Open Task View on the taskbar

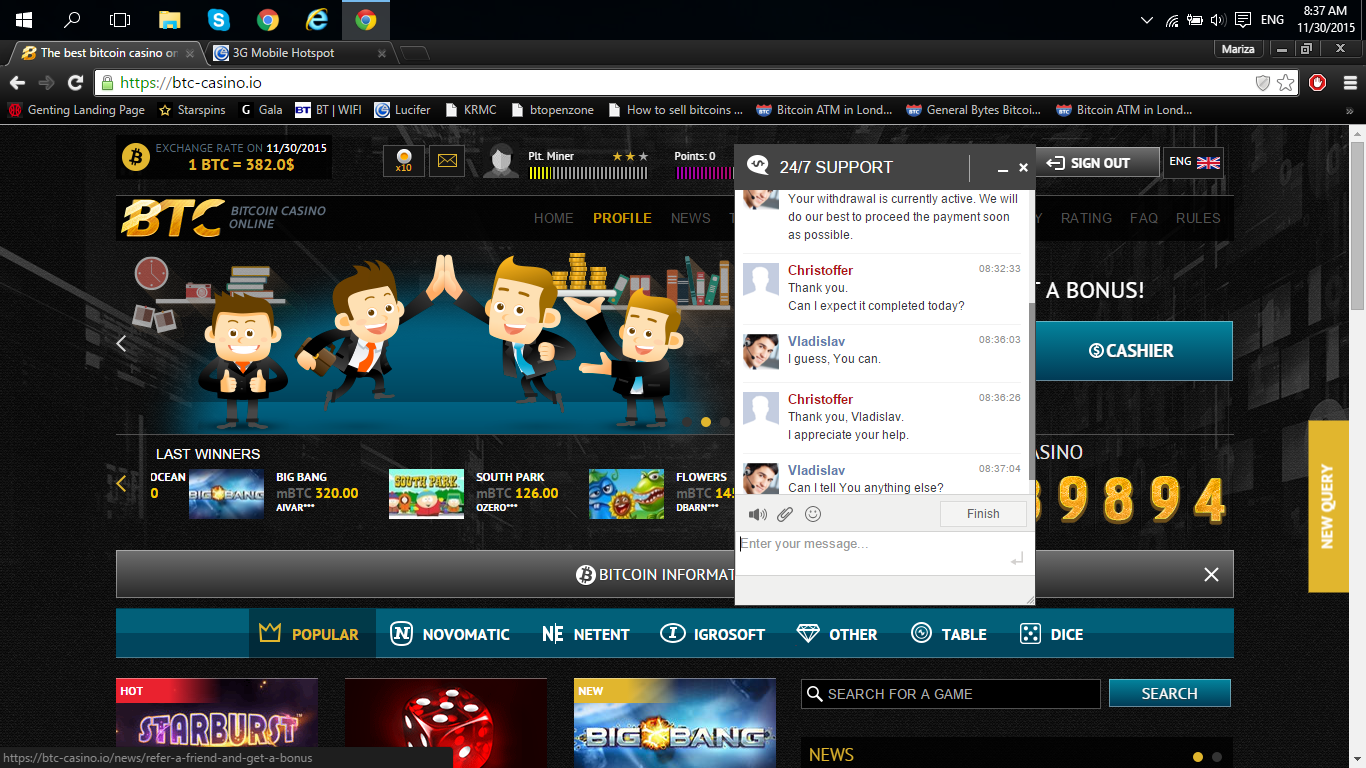coord(120,20)
